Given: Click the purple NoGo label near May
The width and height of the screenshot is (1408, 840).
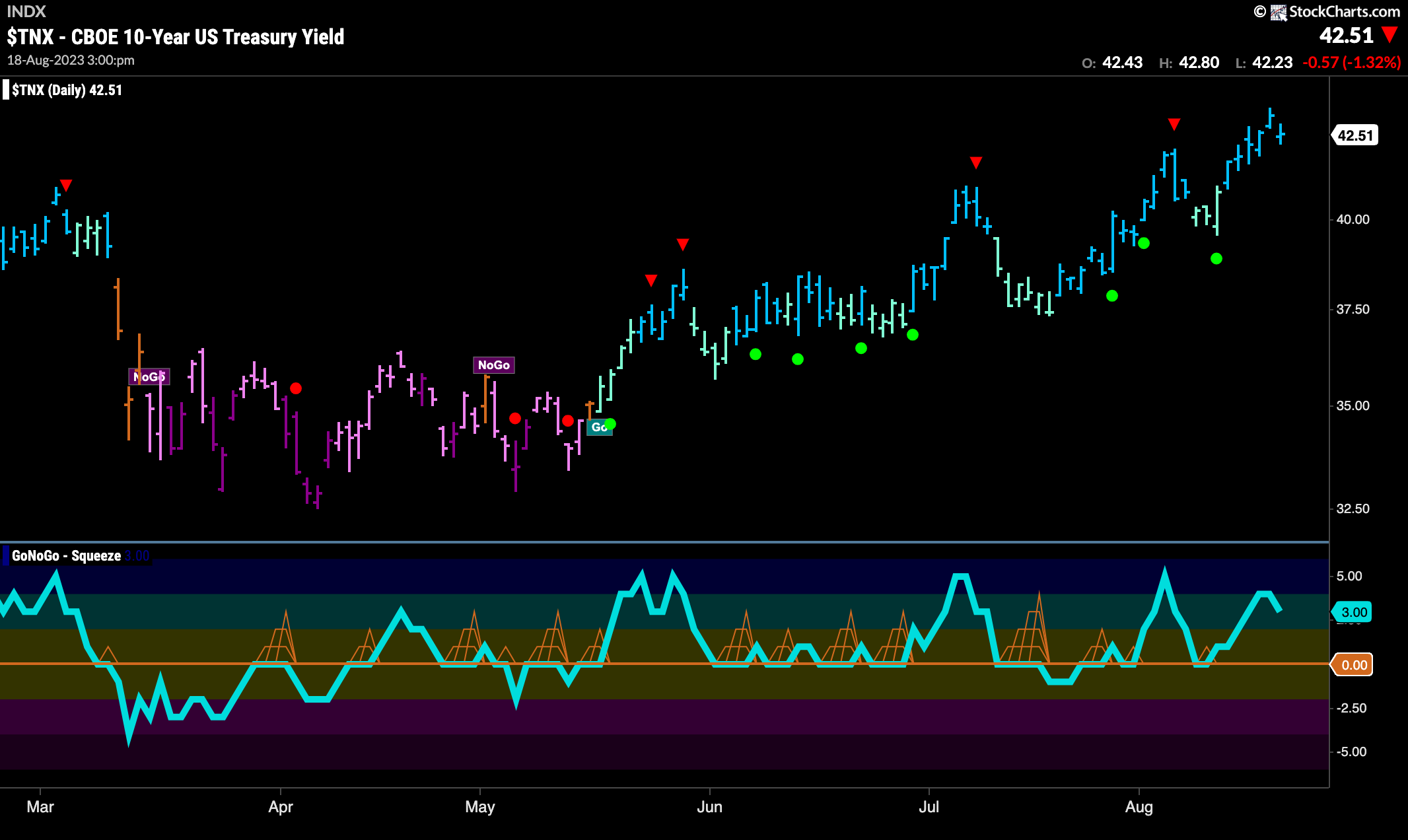Looking at the screenshot, I should (x=494, y=365).
